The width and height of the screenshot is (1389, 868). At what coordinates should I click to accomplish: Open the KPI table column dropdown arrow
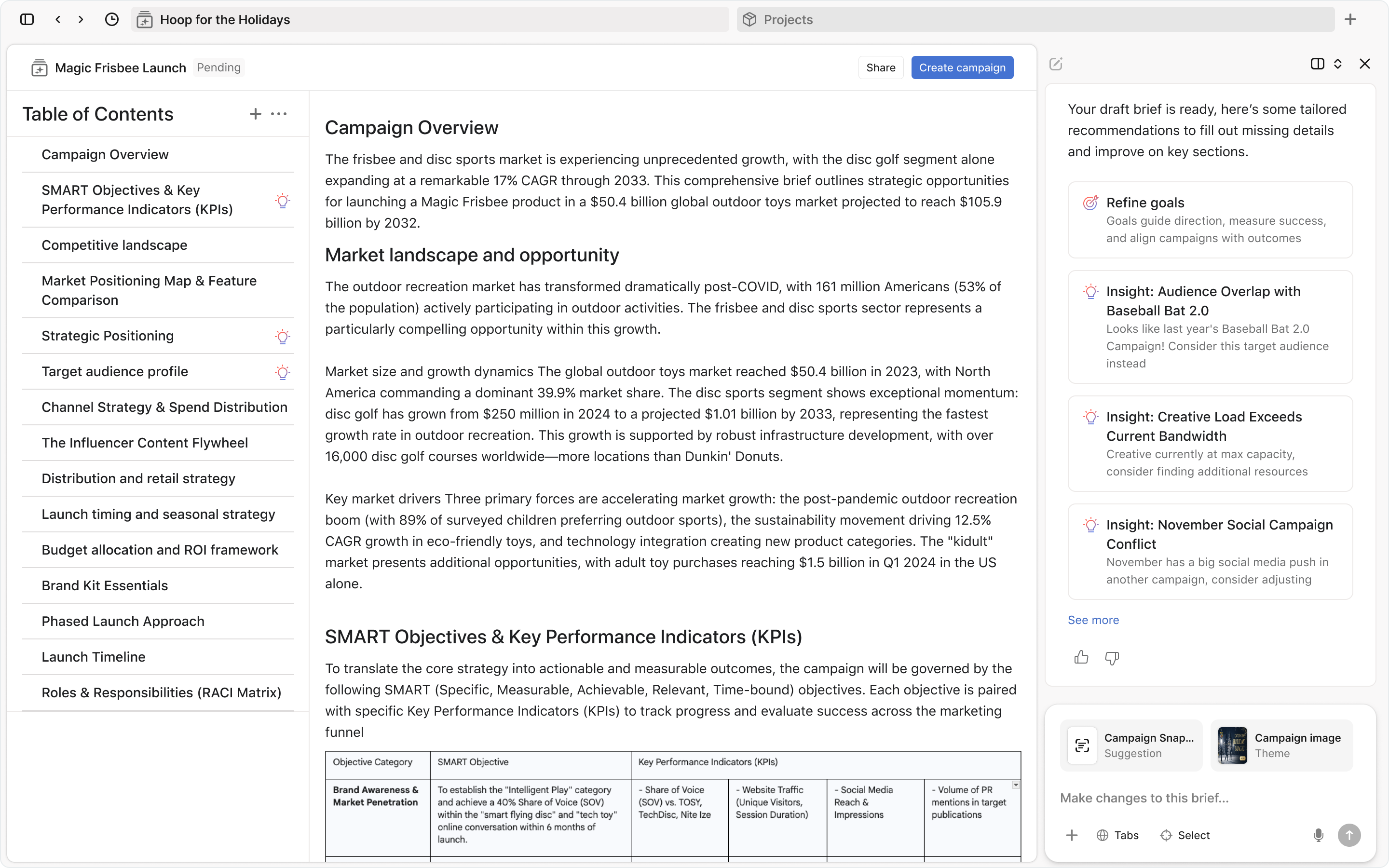click(1015, 785)
